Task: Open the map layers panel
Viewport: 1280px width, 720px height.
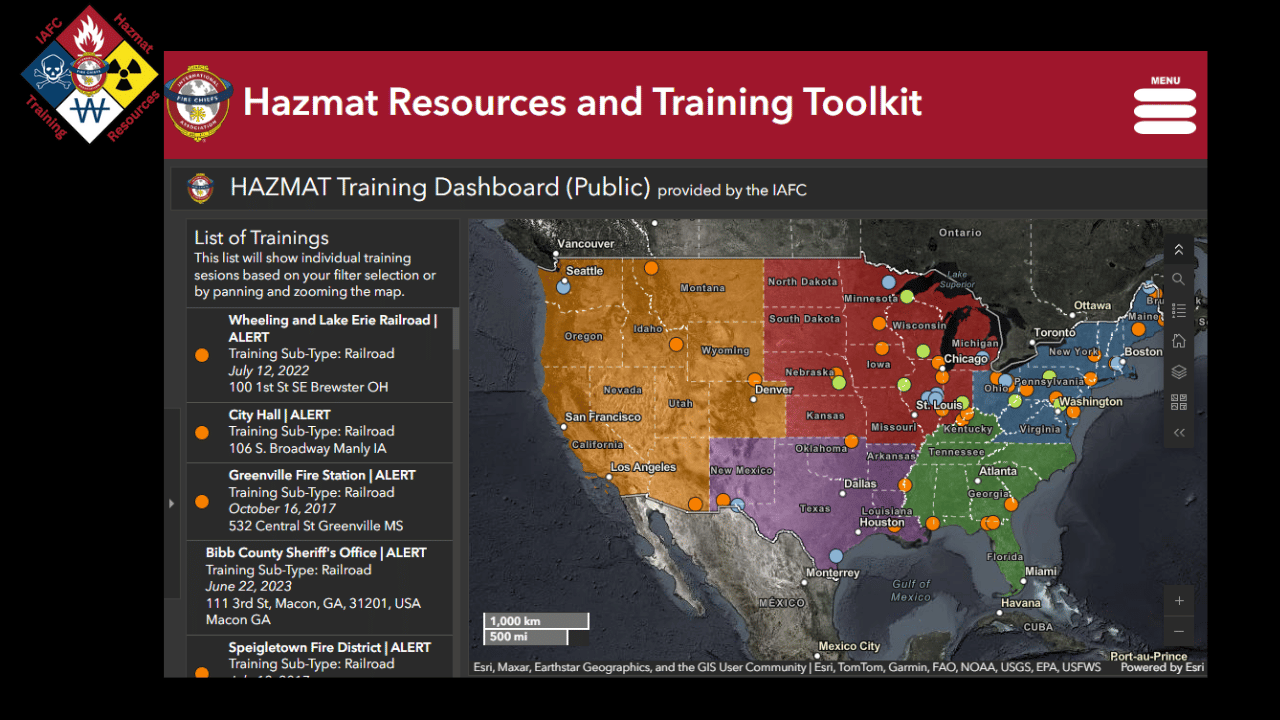Action: coord(1179,372)
